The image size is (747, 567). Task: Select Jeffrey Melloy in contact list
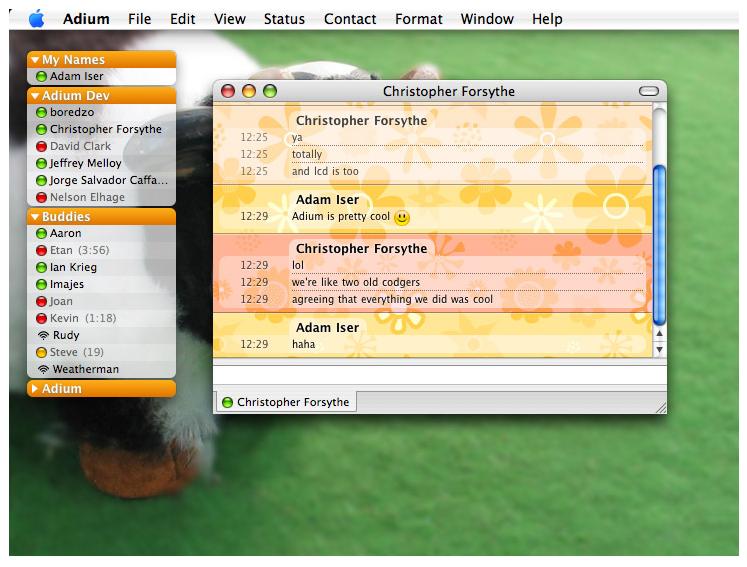[85, 164]
